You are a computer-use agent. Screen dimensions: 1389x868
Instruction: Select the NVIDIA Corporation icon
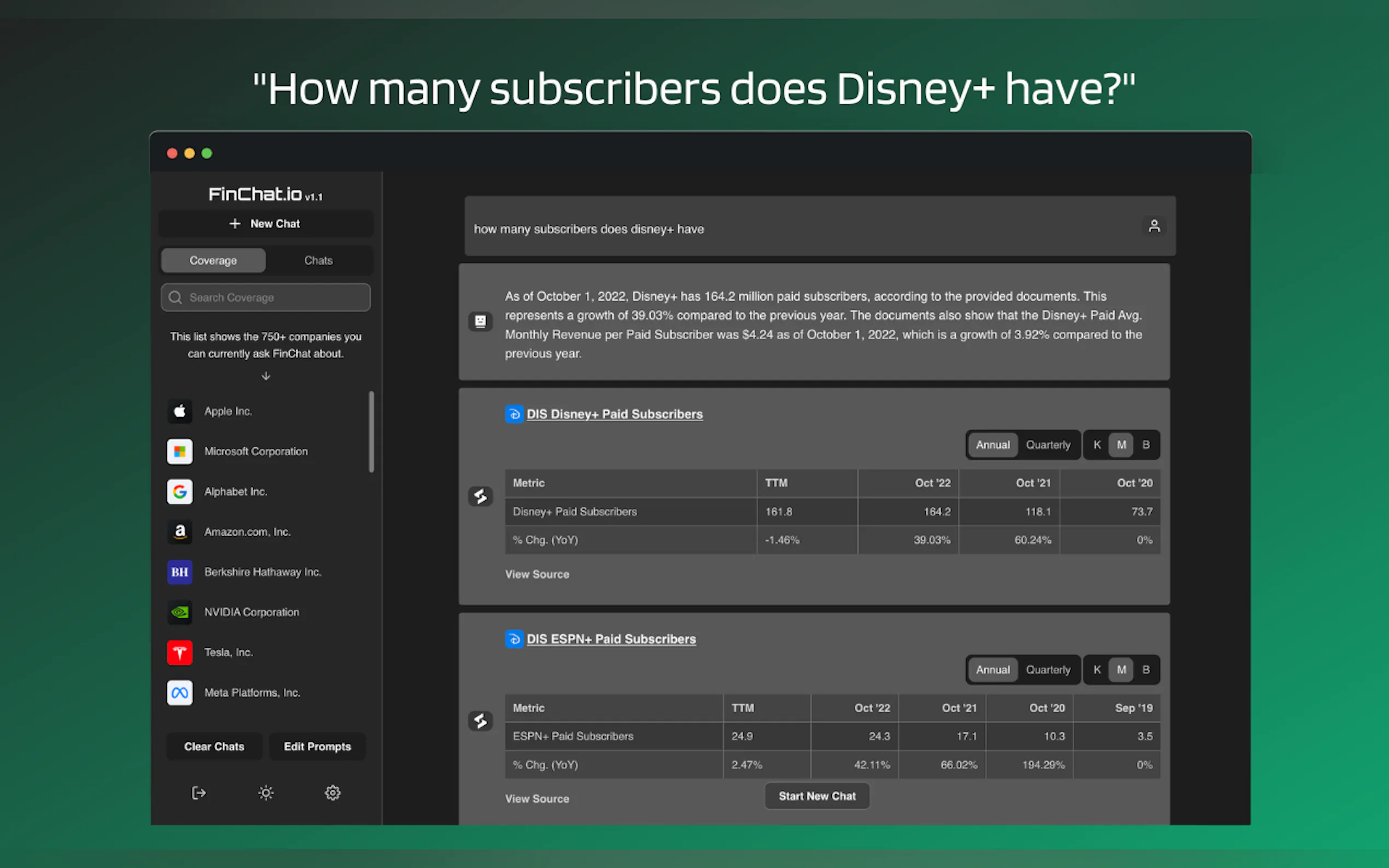tap(179, 612)
